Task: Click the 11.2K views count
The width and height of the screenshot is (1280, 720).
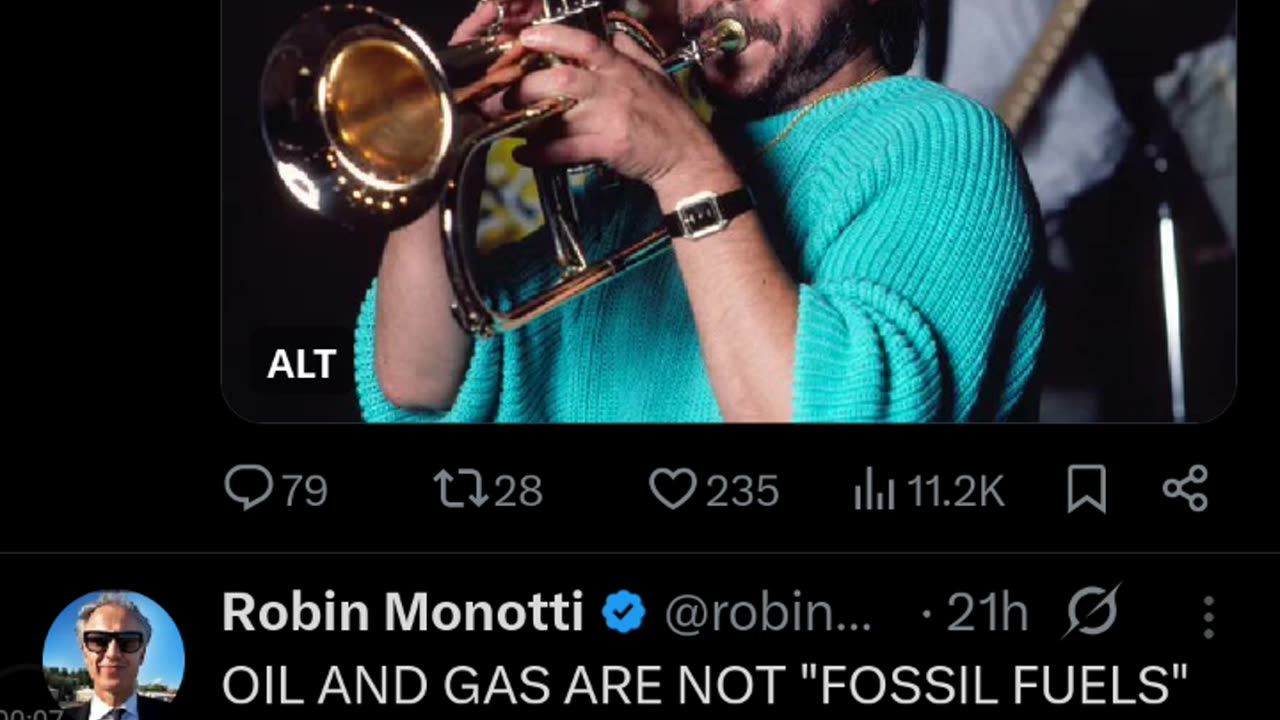Action: coord(955,491)
